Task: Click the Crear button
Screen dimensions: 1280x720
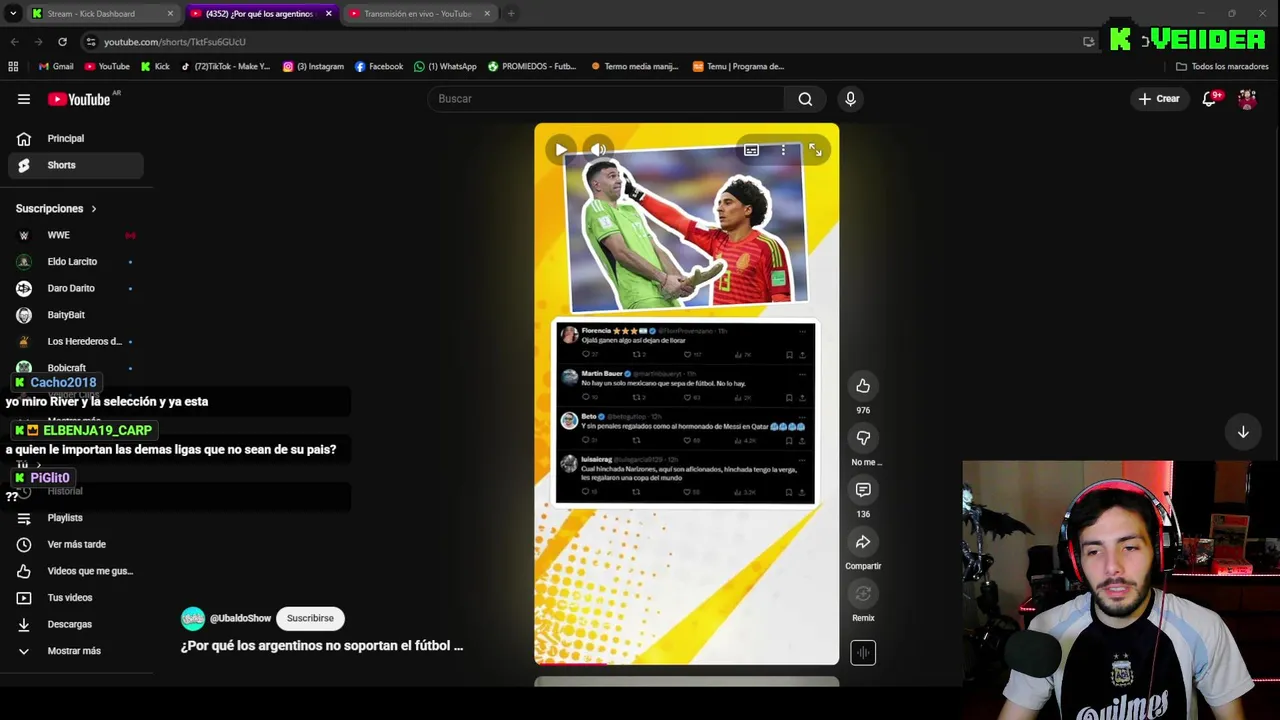Action: pyautogui.click(x=1159, y=99)
